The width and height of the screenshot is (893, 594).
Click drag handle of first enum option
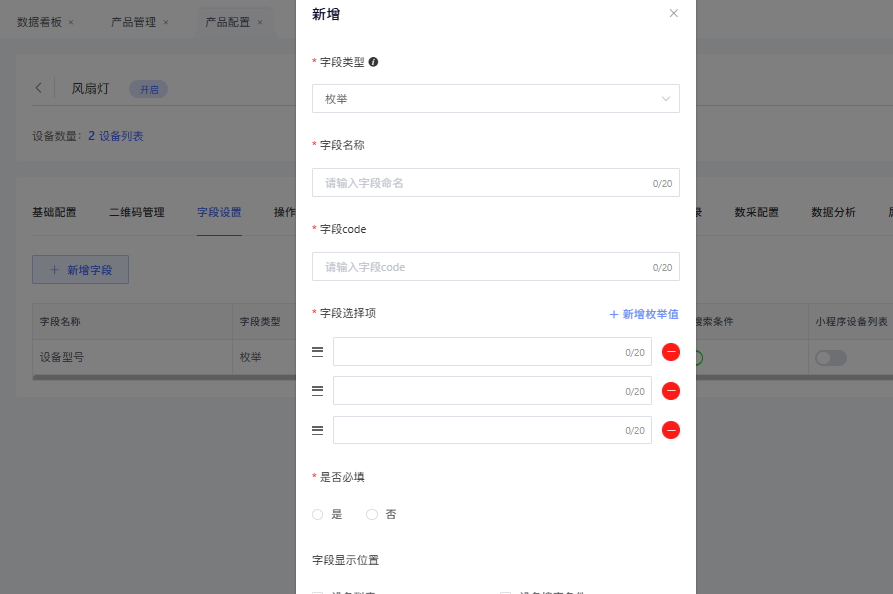point(317,352)
